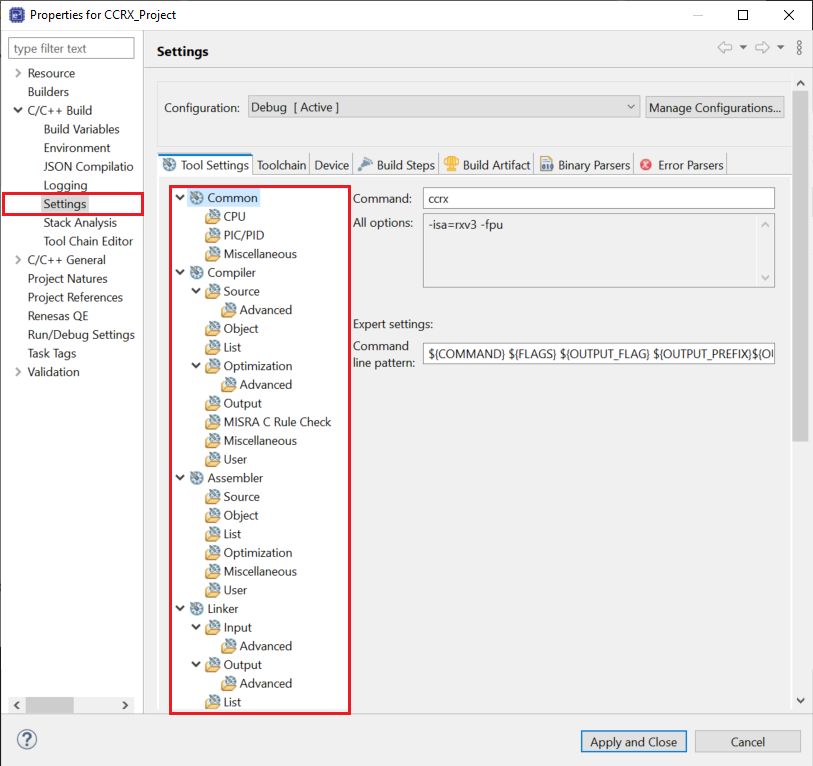Click scroll-down arrow of main panel

pyautogui.click(x=800, y=701)
